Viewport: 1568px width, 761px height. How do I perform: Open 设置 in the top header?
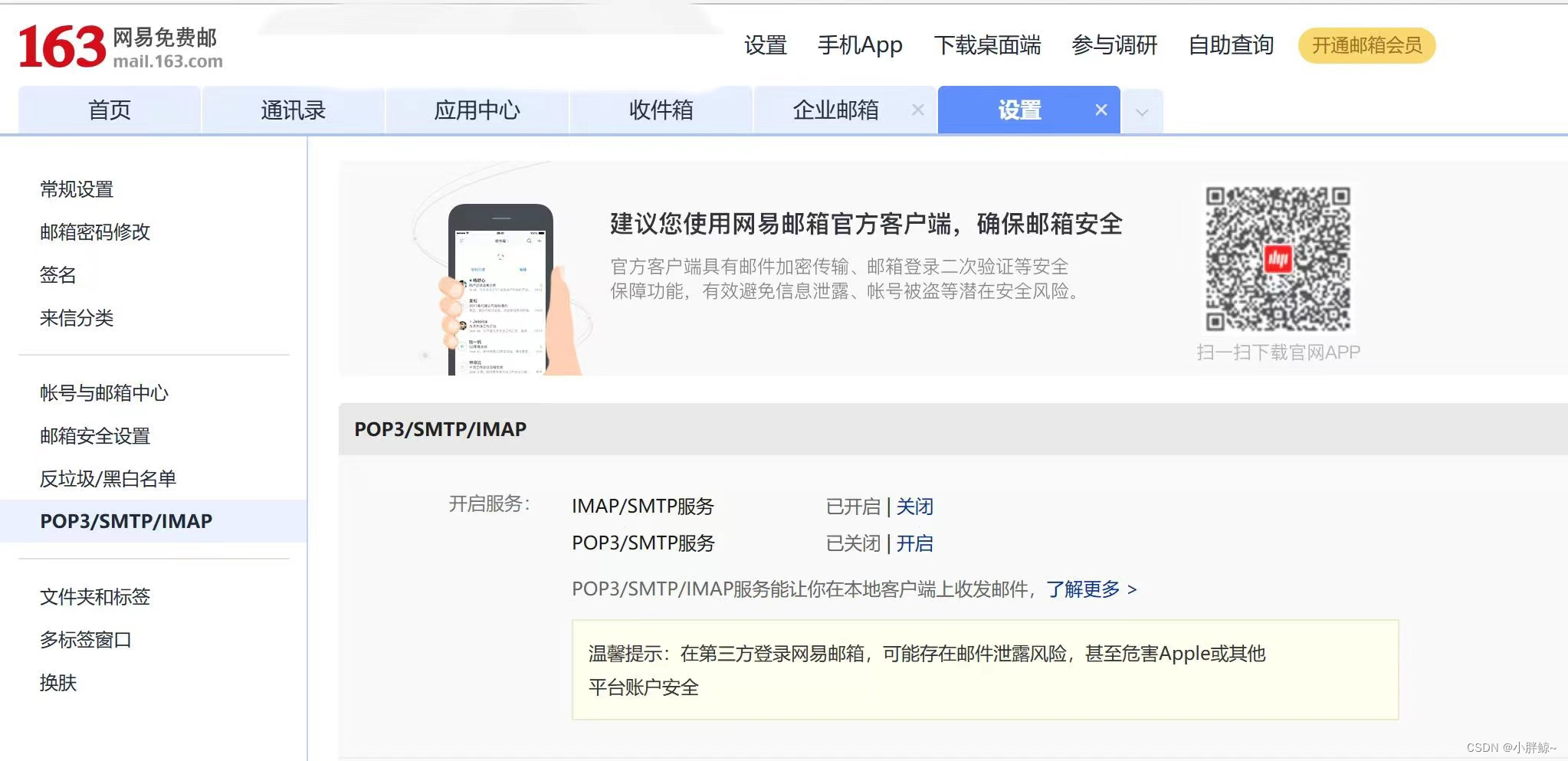point(766,45)
